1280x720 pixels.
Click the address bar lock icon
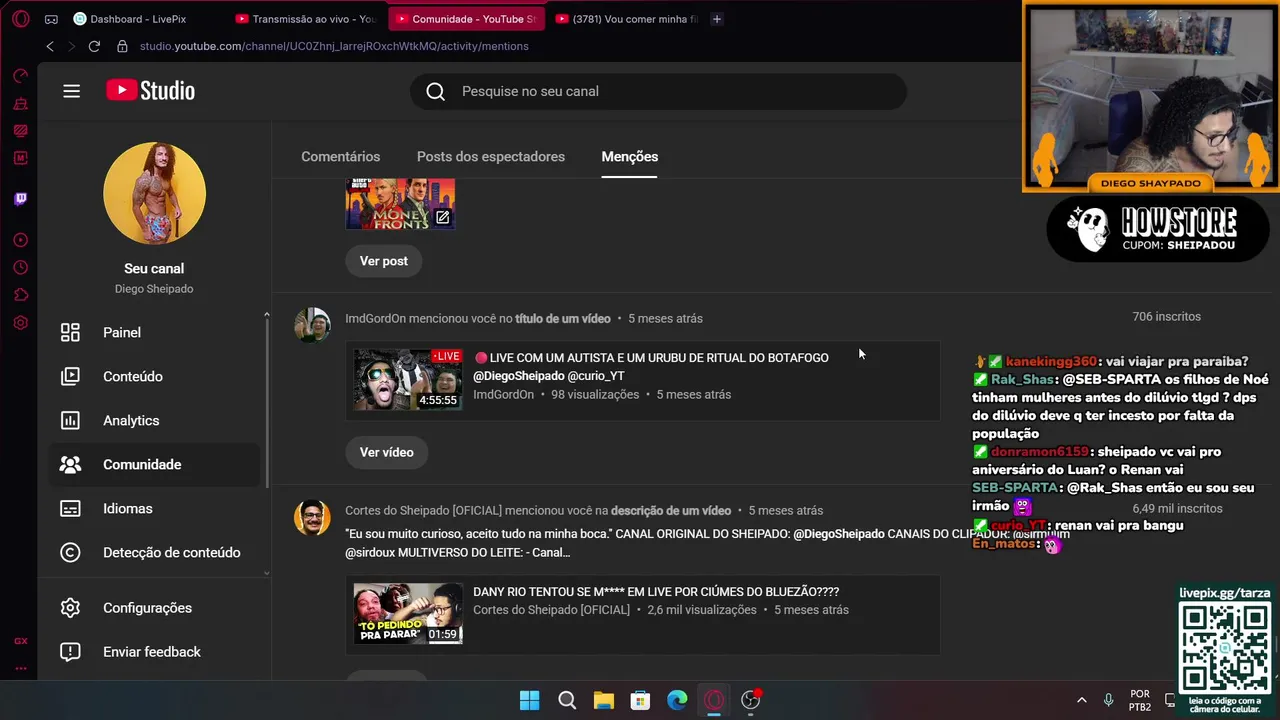pos(122,46)
